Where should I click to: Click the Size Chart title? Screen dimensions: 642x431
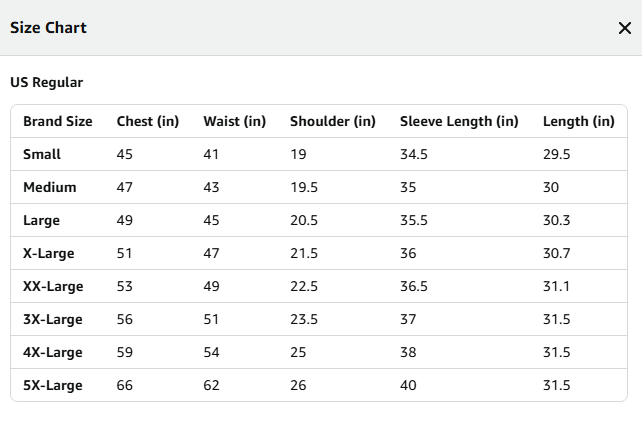pos(48,28)
